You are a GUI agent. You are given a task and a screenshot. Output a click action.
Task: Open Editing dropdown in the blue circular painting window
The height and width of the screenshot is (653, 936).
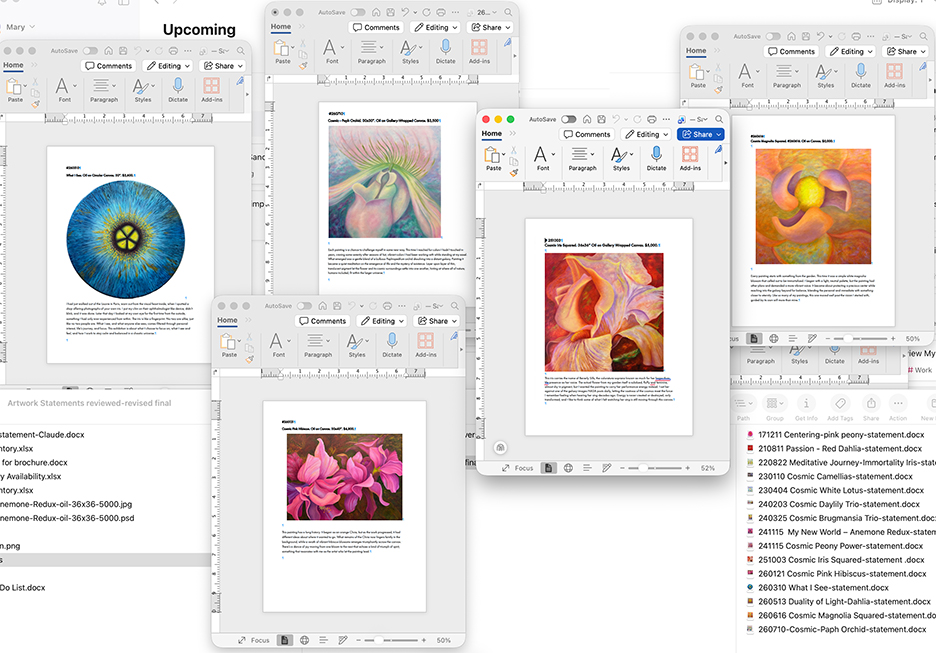pyautogui.click(x=168, y=66)
